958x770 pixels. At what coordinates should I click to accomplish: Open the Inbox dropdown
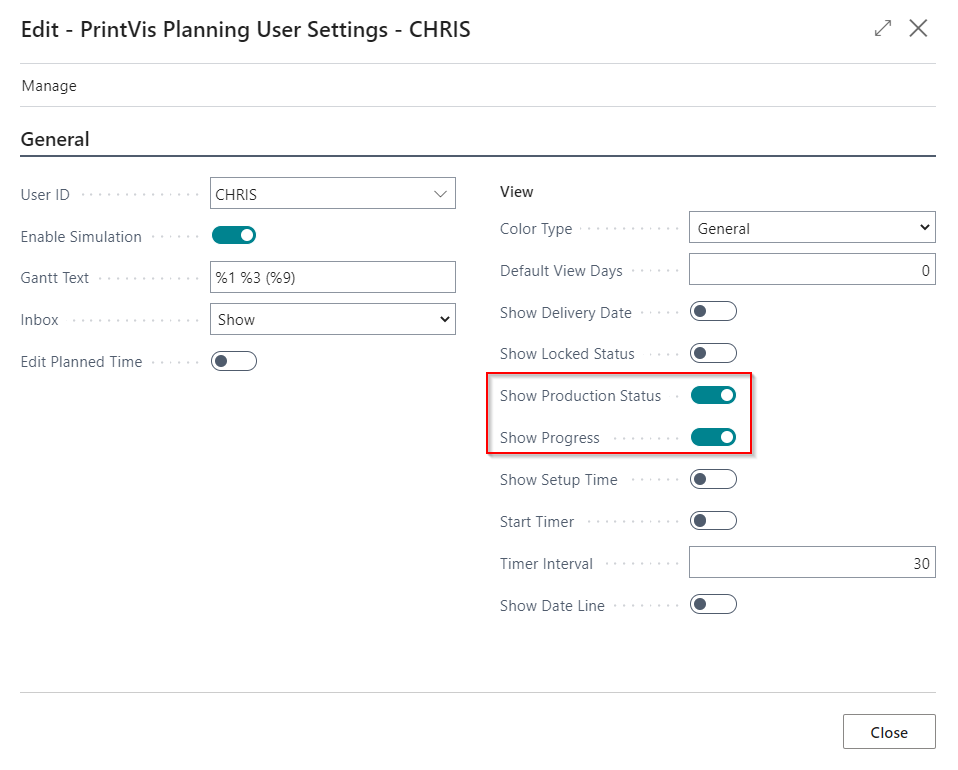click(333, 320)
